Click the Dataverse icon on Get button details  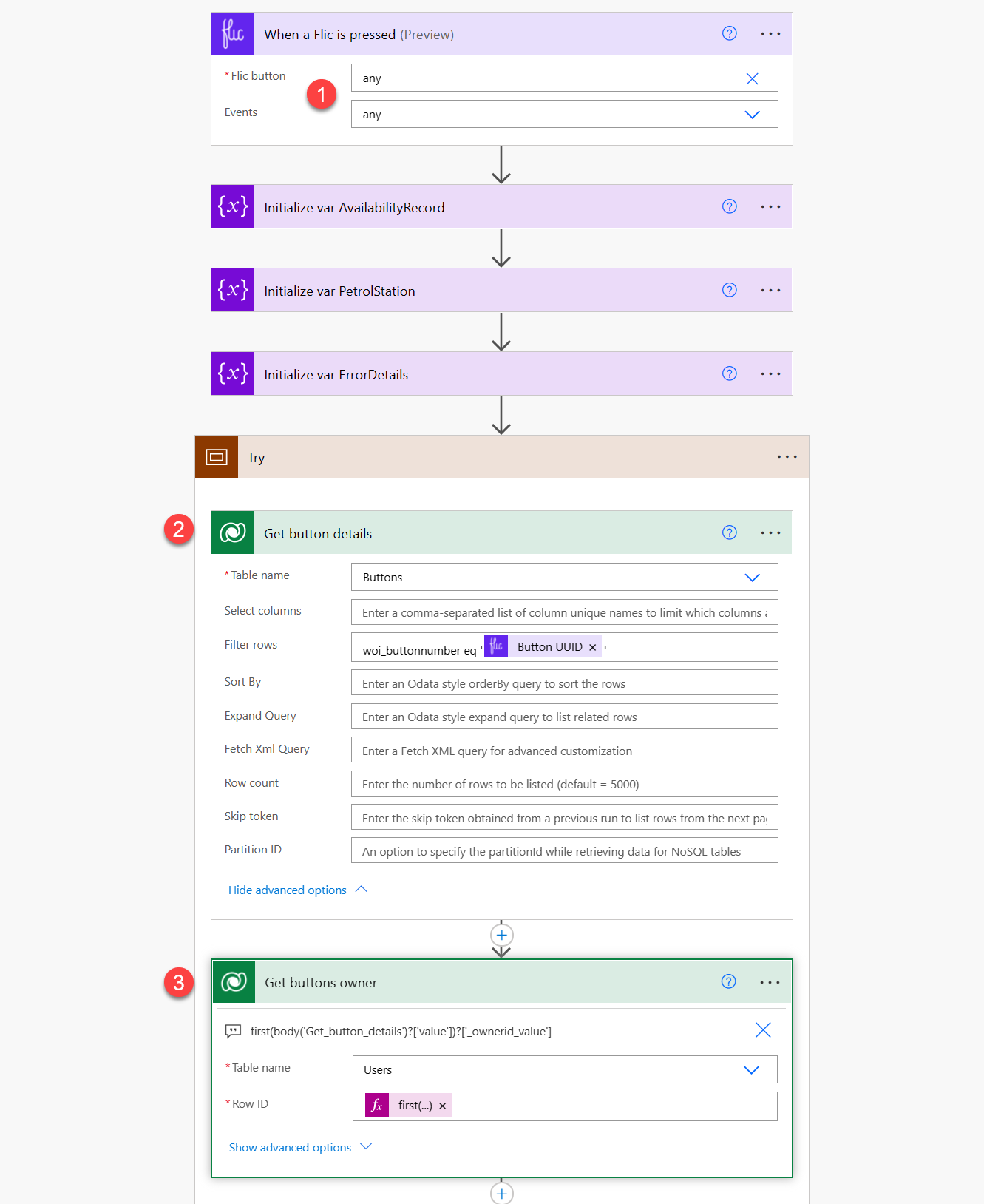[233, 532]
